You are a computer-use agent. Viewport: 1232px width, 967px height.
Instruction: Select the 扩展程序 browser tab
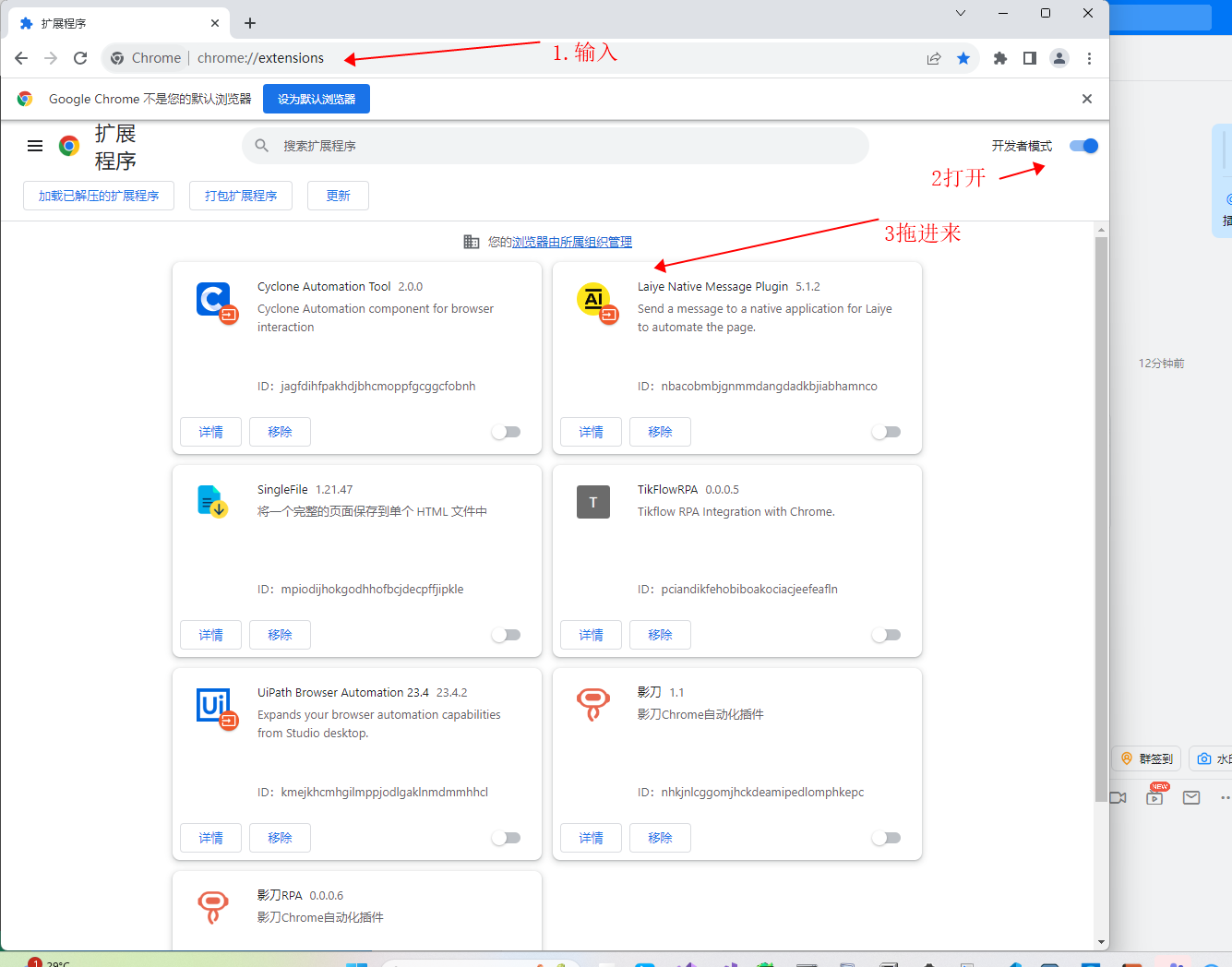119,23
